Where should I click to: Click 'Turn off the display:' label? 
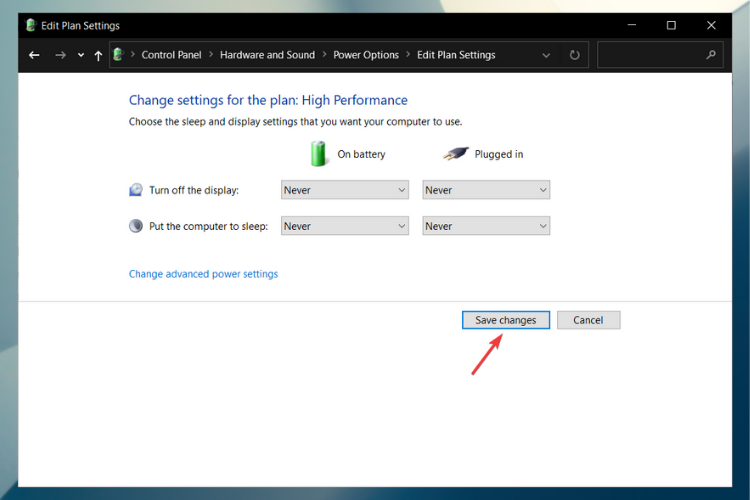click(194, 190)
